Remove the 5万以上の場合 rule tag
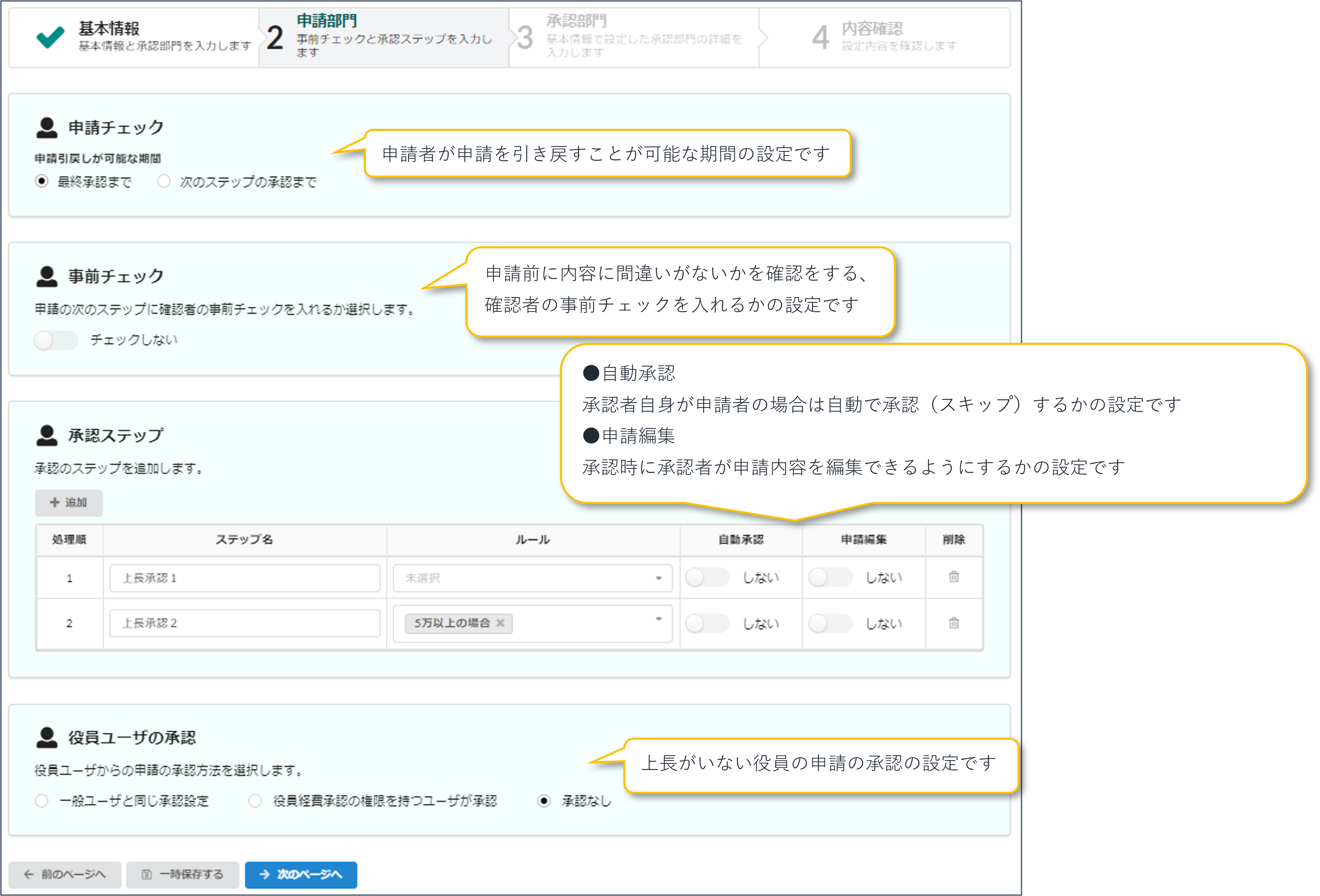1320x896 pixels. pos(501,623)
